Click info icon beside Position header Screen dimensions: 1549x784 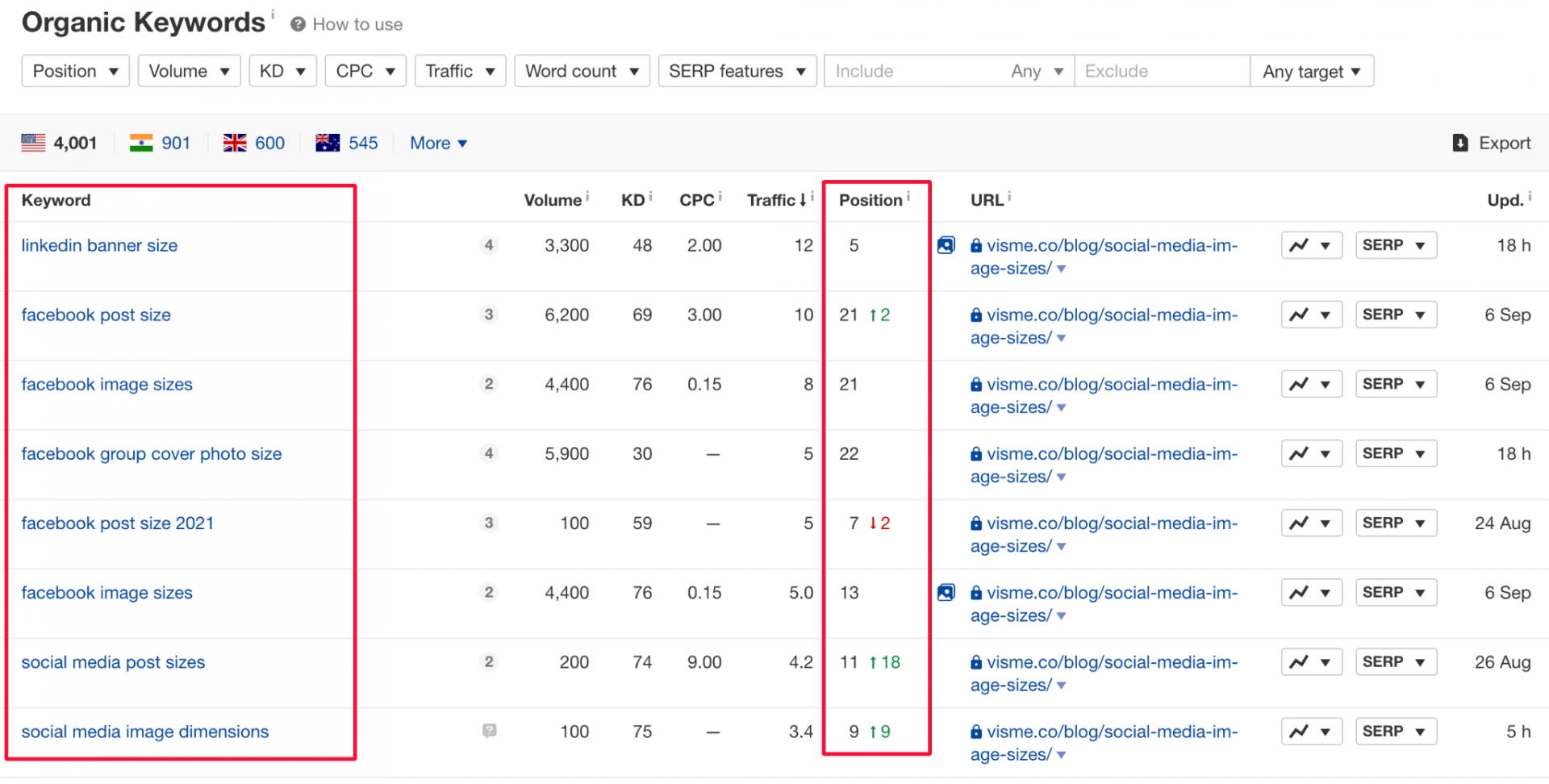908,196
